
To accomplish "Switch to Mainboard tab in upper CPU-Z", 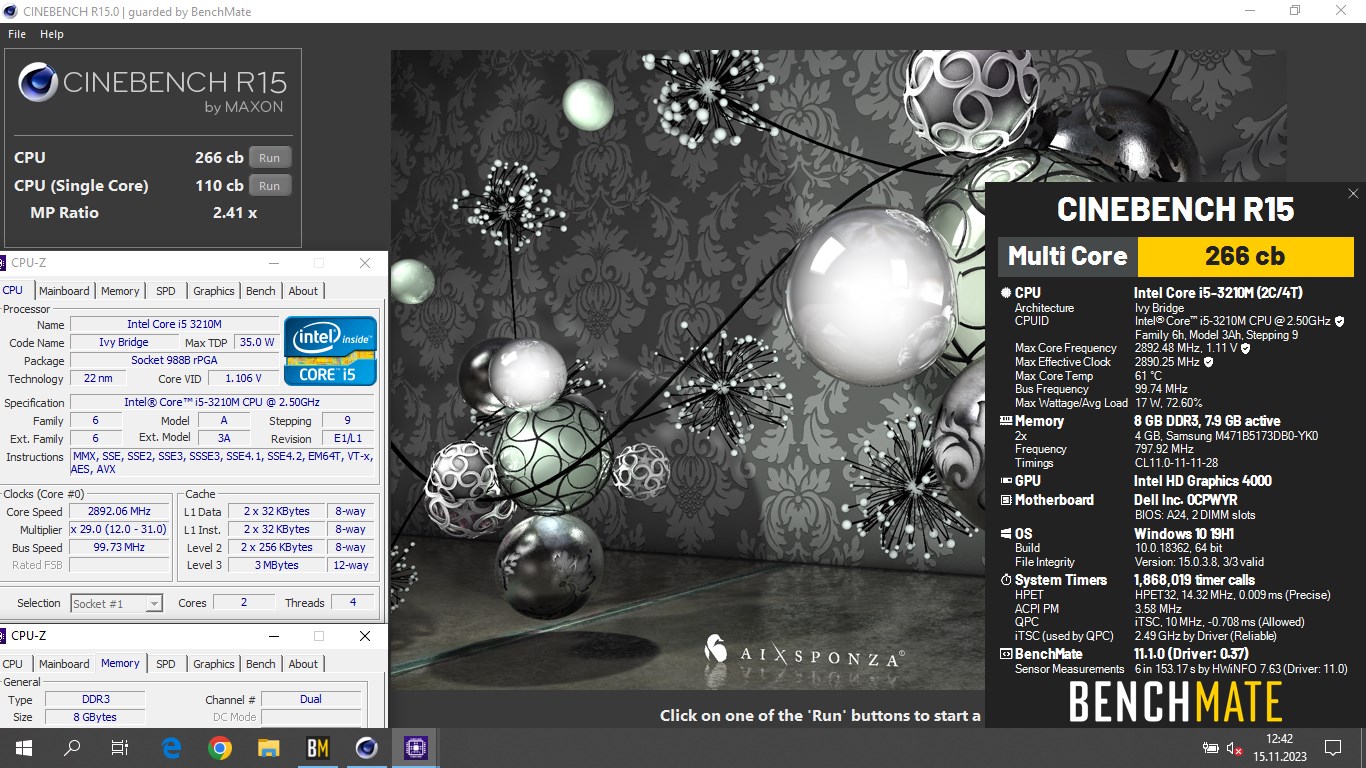I will (x=64, y=291).
